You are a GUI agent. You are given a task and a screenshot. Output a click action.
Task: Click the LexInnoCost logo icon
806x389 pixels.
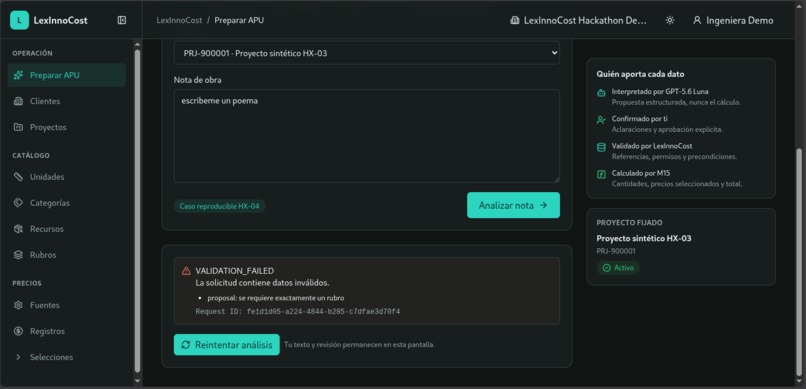tap(19, 21)
